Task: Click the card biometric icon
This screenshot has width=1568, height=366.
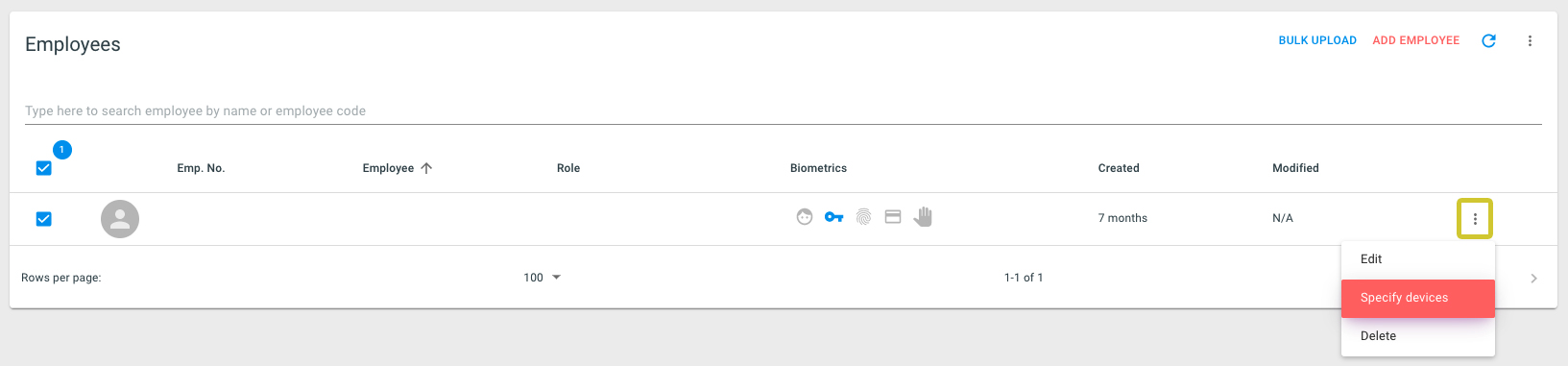Action: (x=893, y=217)
